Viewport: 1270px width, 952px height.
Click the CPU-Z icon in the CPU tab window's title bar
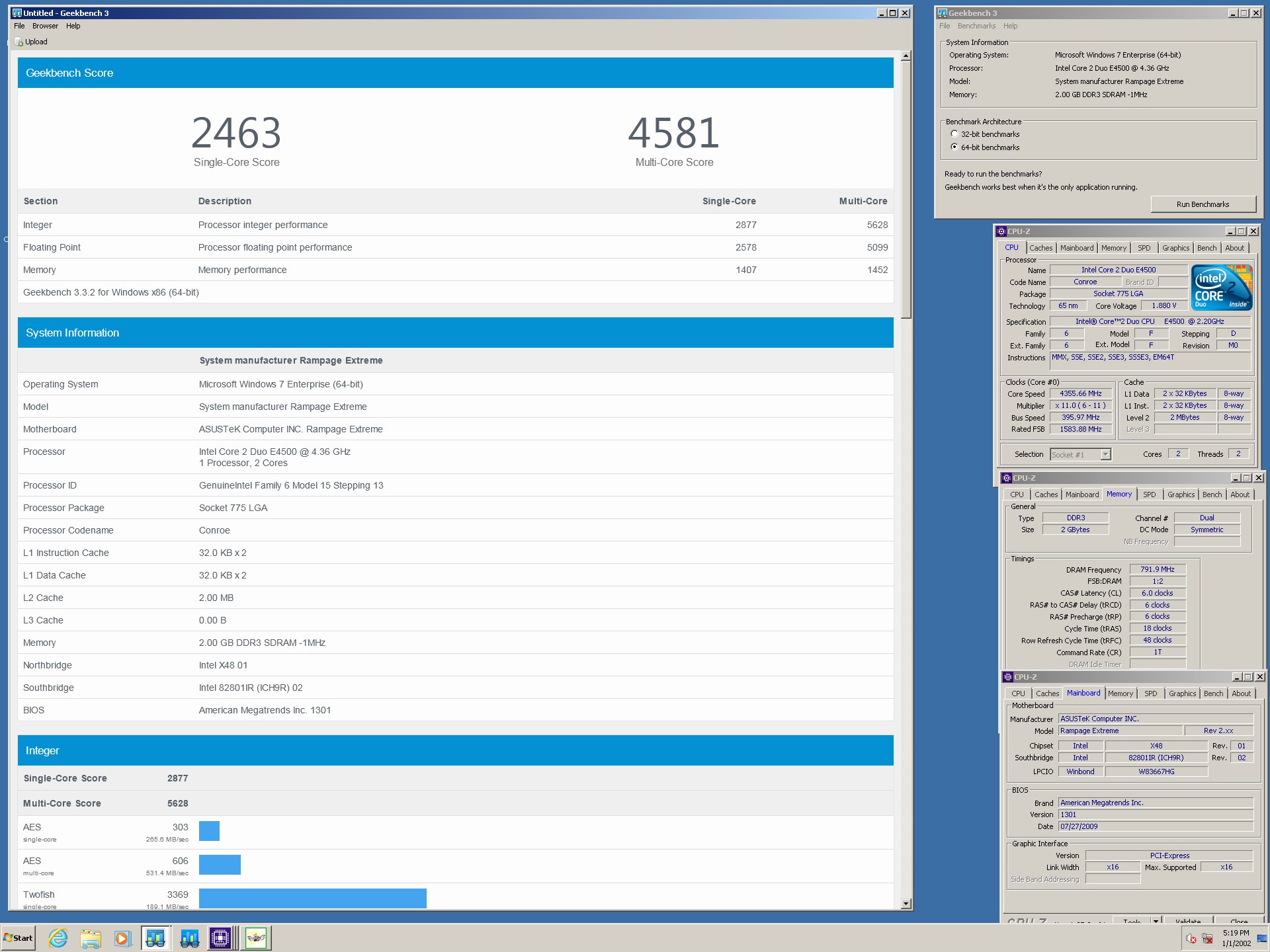(x=1001, y=231)
